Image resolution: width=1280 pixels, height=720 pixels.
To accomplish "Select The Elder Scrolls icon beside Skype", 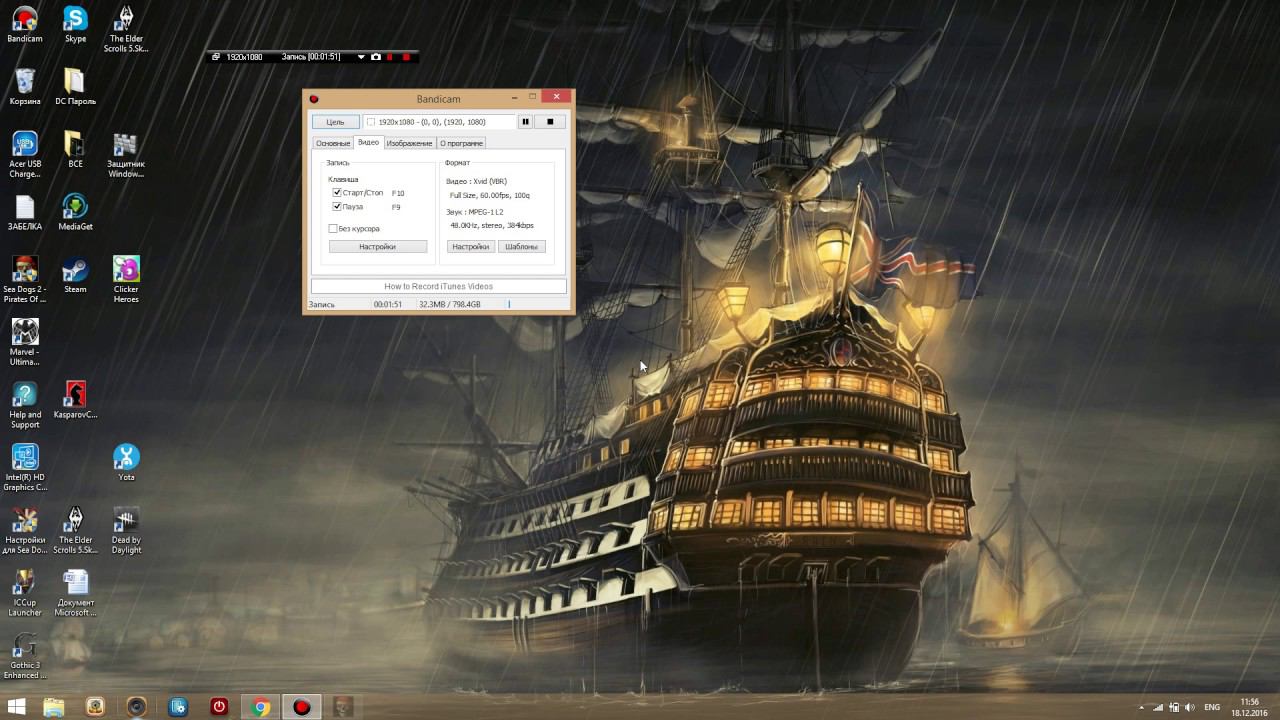I will point(127,29).
